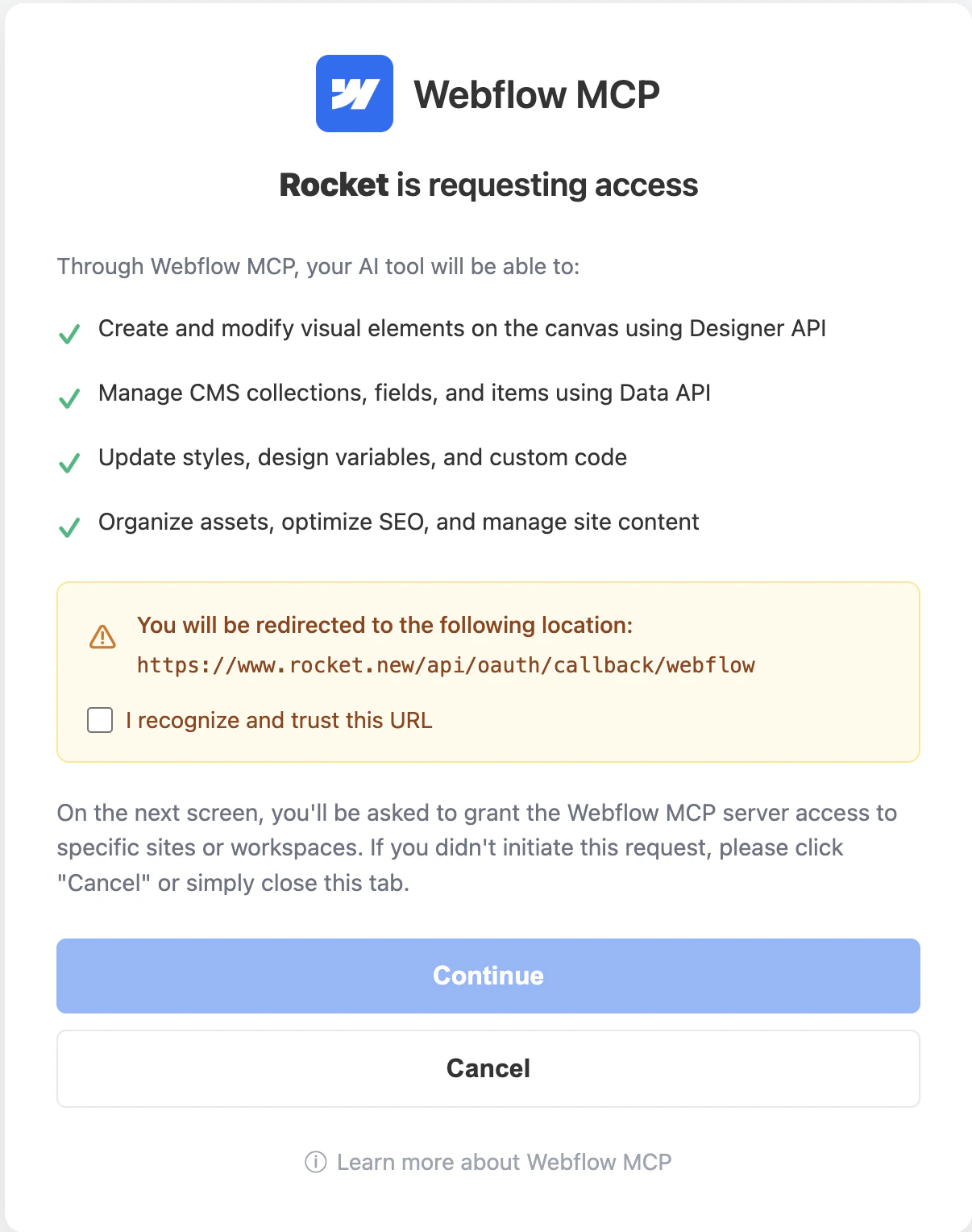Image resolution: width=972 pixels, height=1232 pixels.
Task: Check the trust confirmation box in the warning panel
Action: point(99,720)
